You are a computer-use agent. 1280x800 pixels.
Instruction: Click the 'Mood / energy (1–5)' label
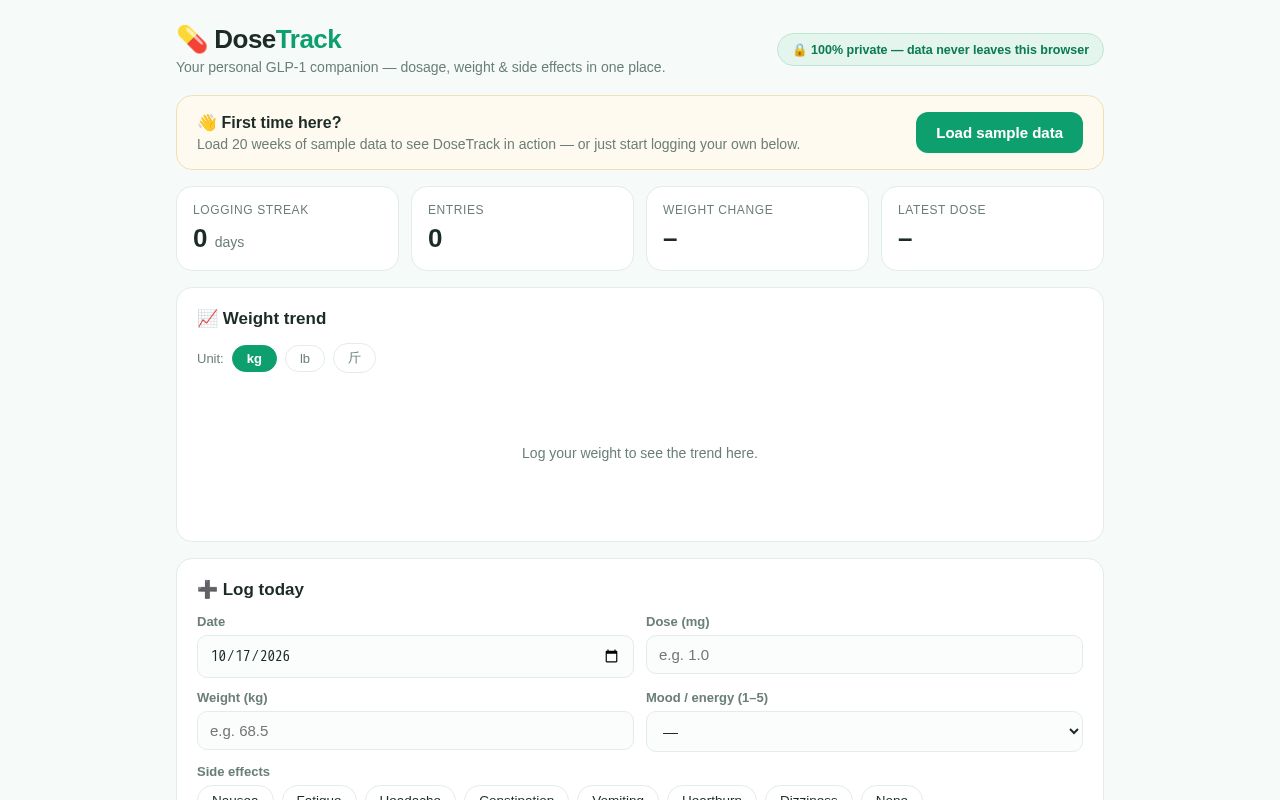pyautogui.click(x=707, y=697)
